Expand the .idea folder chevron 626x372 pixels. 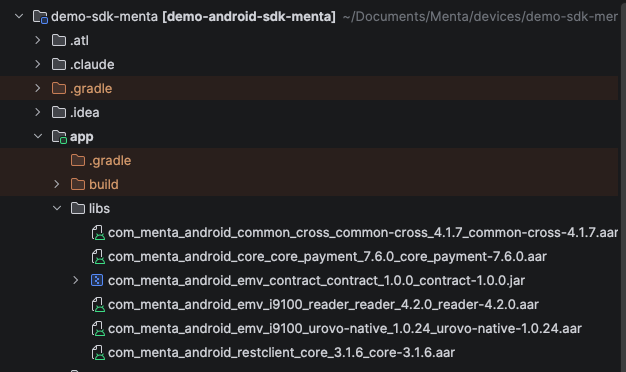tap(38, 112)
